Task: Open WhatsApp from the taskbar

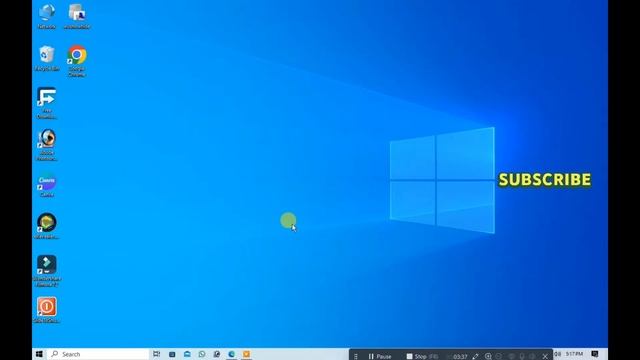Action: [202, 354]
